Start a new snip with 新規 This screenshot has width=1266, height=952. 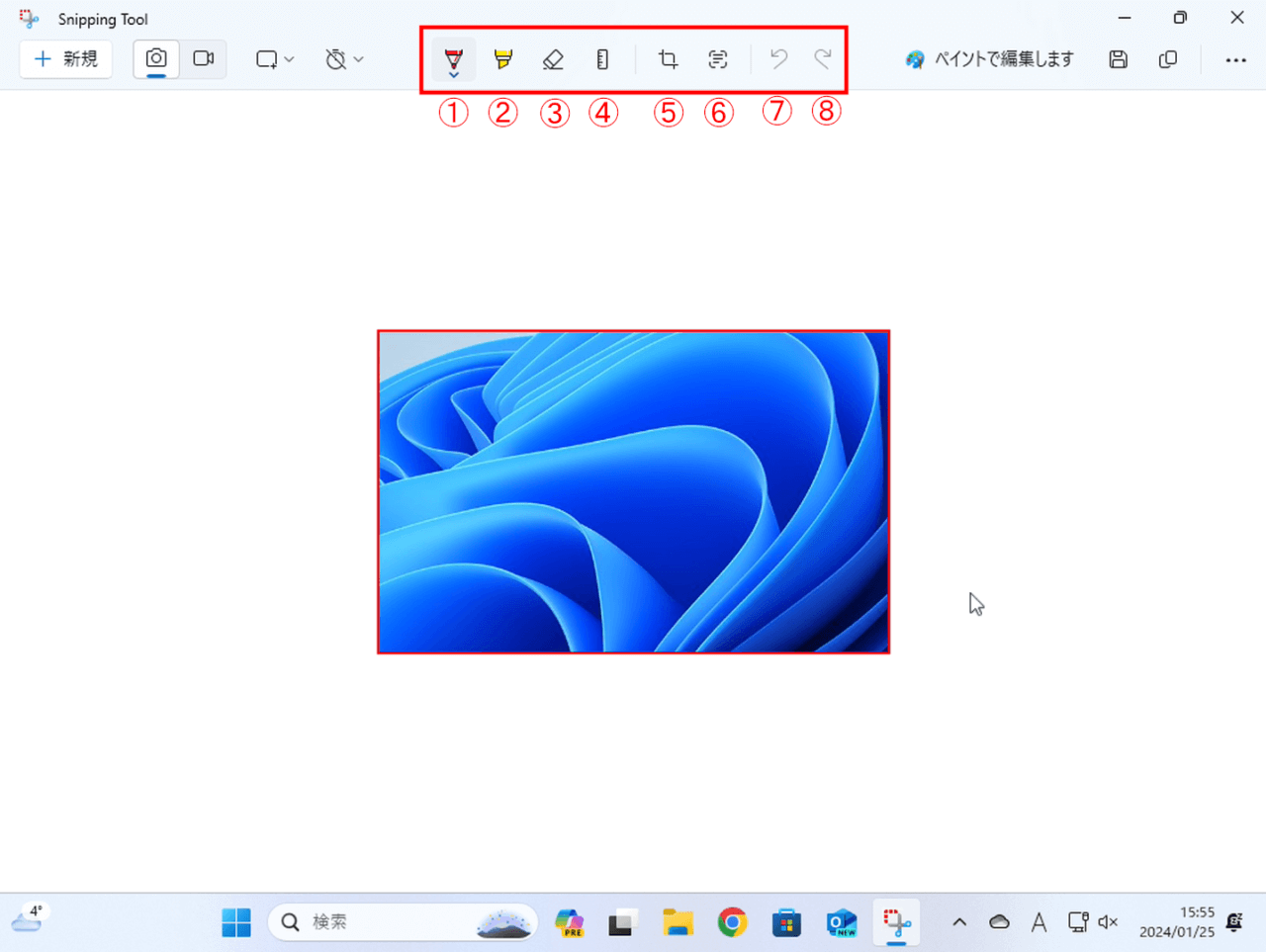point(66,59)
